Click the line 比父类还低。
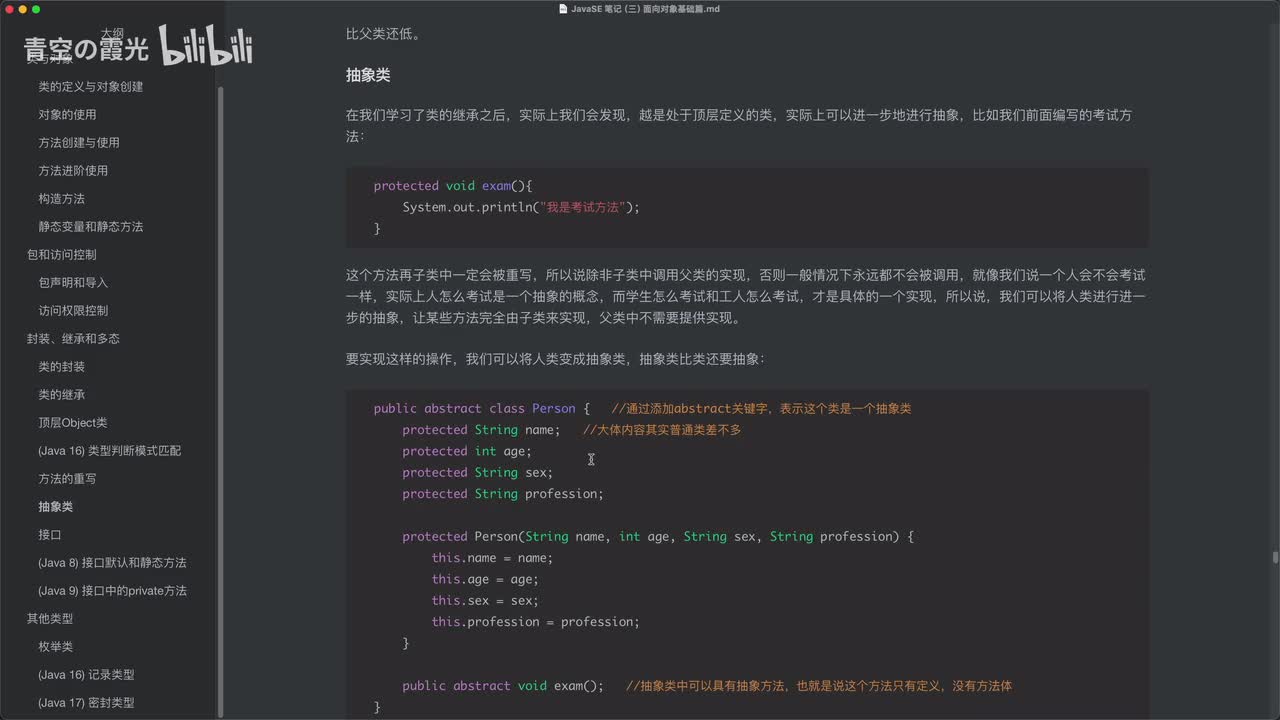 [x=383, y=34]
